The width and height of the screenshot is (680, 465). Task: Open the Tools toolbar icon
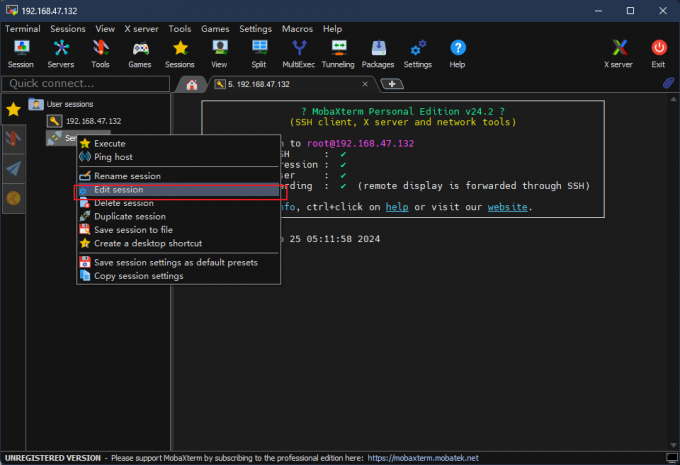tap(100, 54)
